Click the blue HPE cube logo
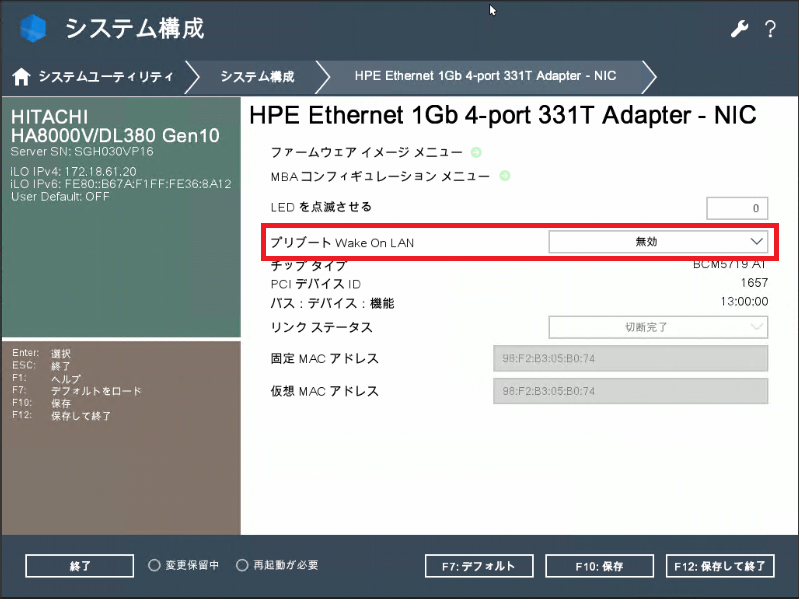Image resolution: width=799 pixels, height=599 pixels. 33,28
